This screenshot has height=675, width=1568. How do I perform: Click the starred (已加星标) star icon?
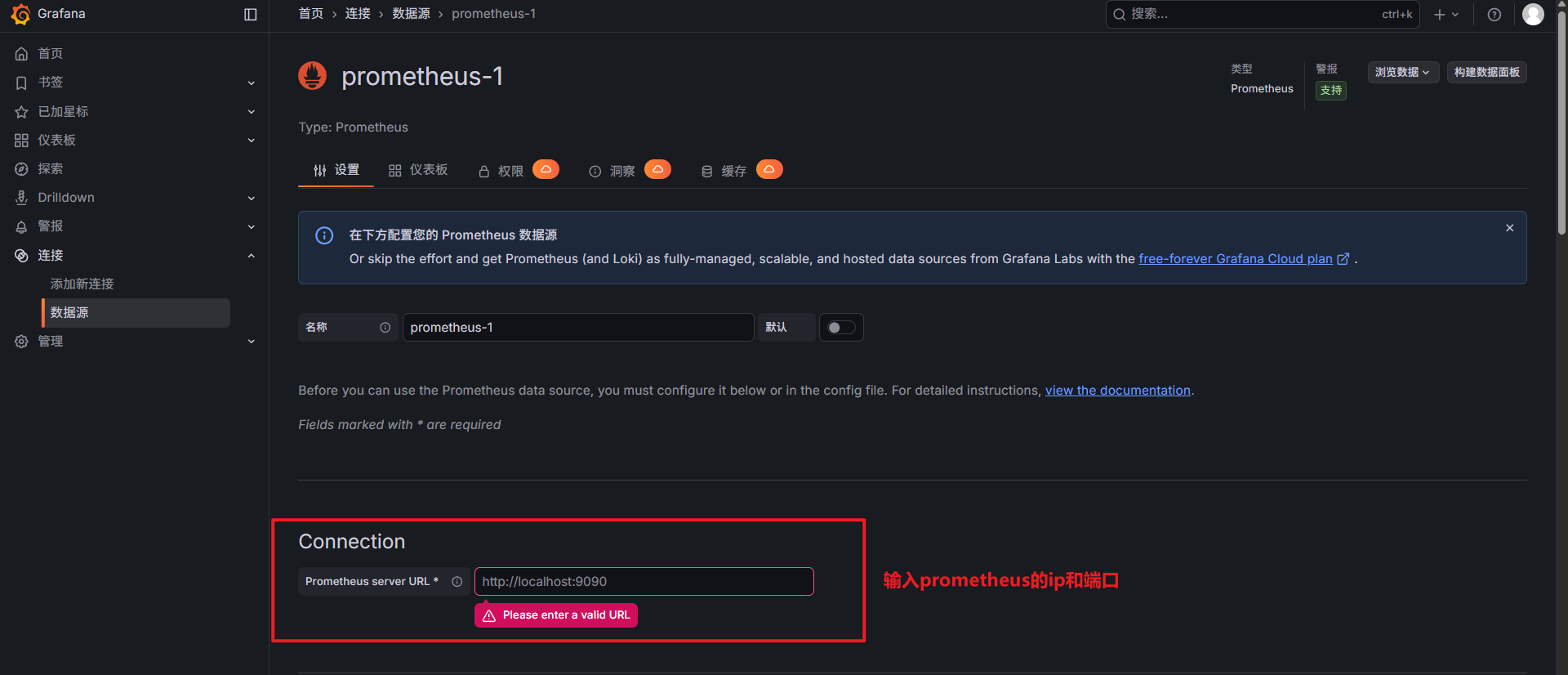point(21,112)
